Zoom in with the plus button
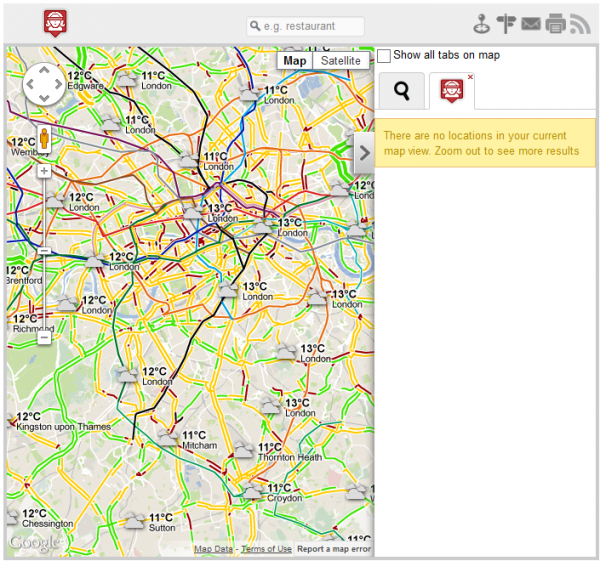600x561 pixels. click(44, 171)
